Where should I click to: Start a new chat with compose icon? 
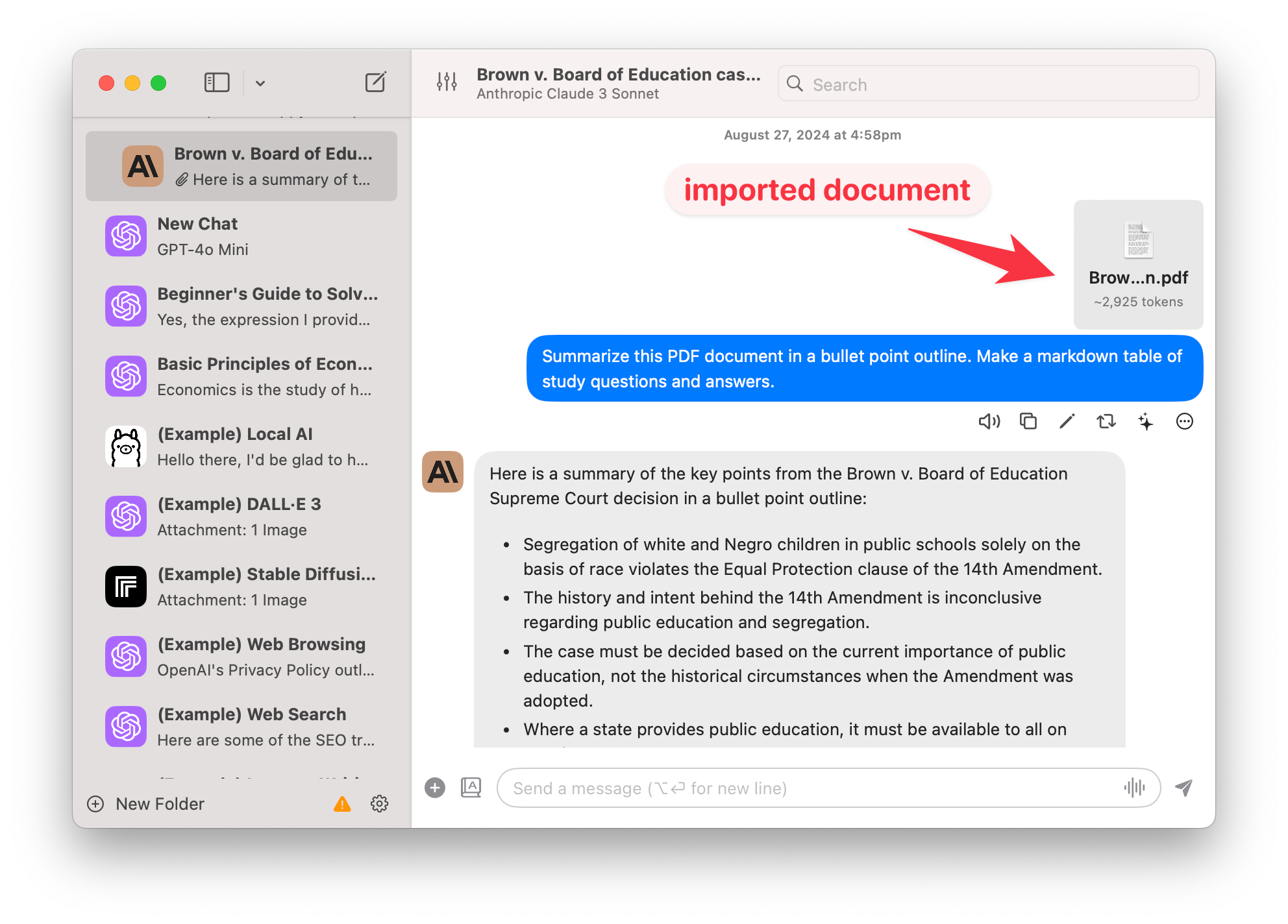click(x=375, y=82)
